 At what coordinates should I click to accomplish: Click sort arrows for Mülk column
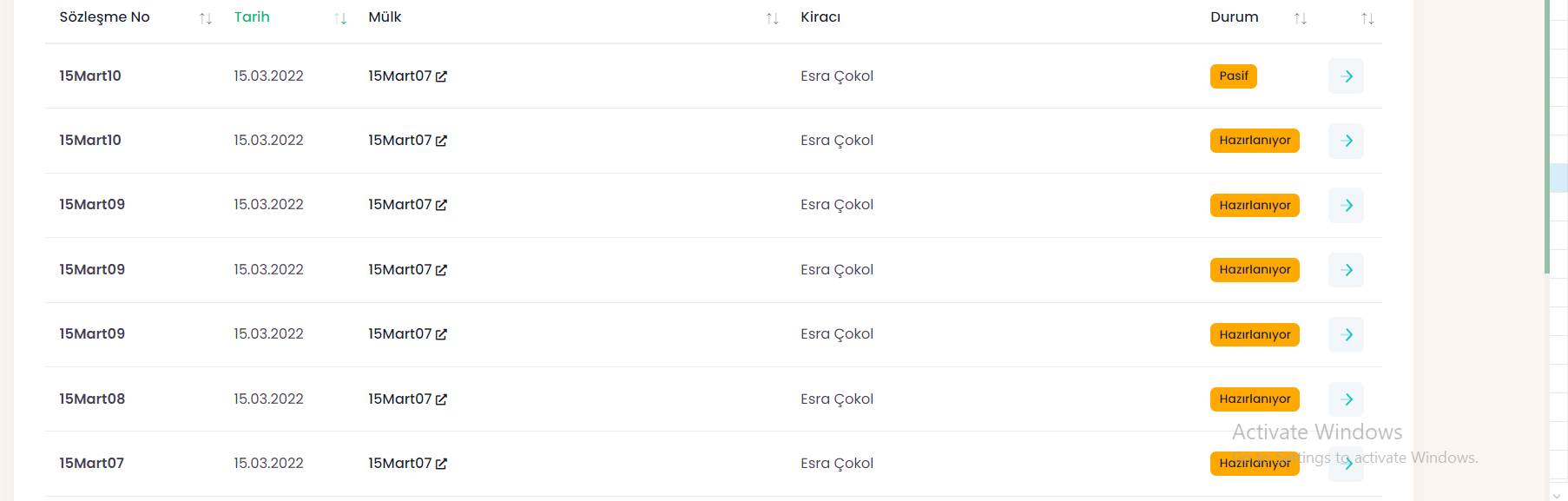(x=772, y=18)
